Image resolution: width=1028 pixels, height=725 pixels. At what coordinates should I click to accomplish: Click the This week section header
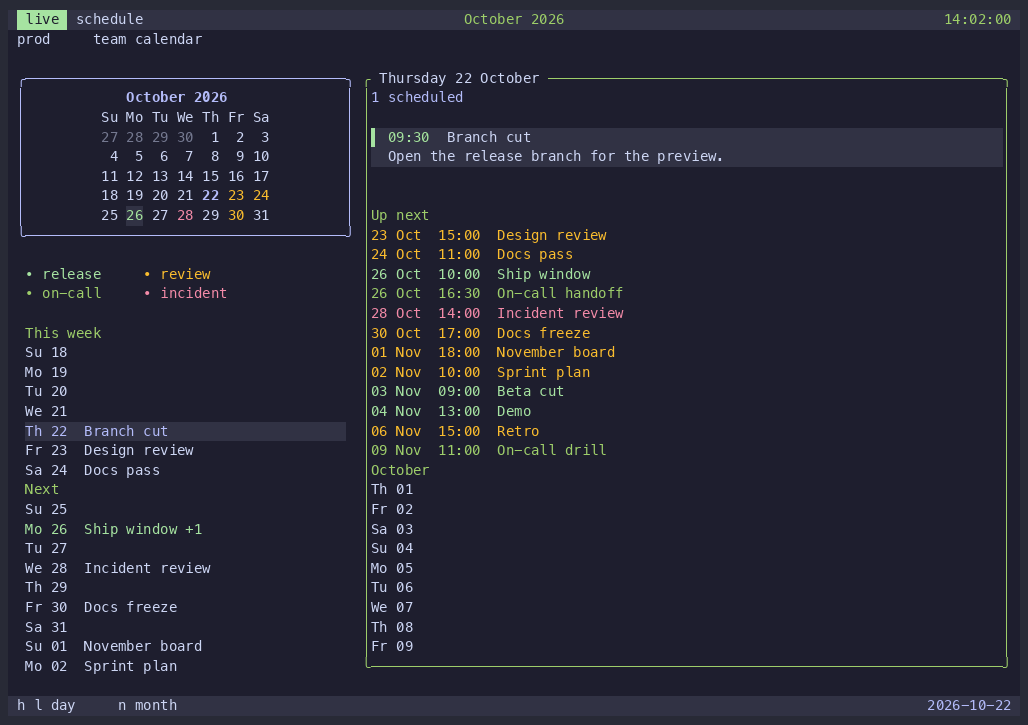(x=63, y=333)
